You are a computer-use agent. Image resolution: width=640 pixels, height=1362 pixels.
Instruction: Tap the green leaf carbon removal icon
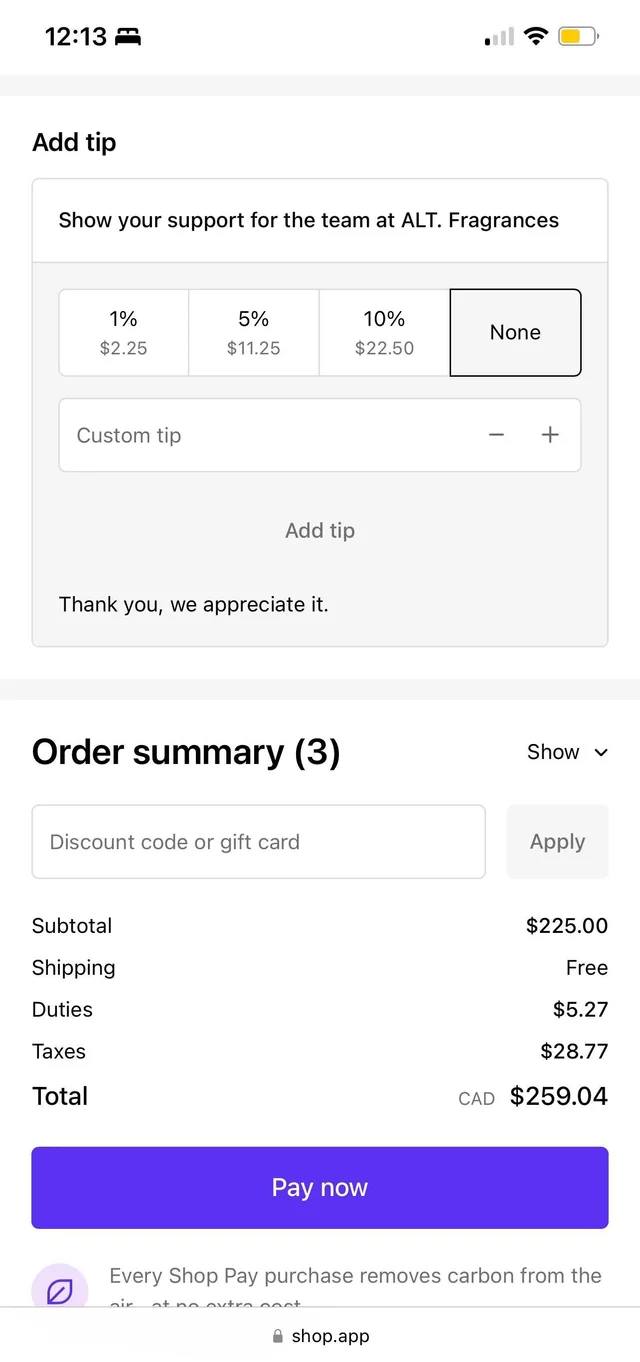point(60,1291)
